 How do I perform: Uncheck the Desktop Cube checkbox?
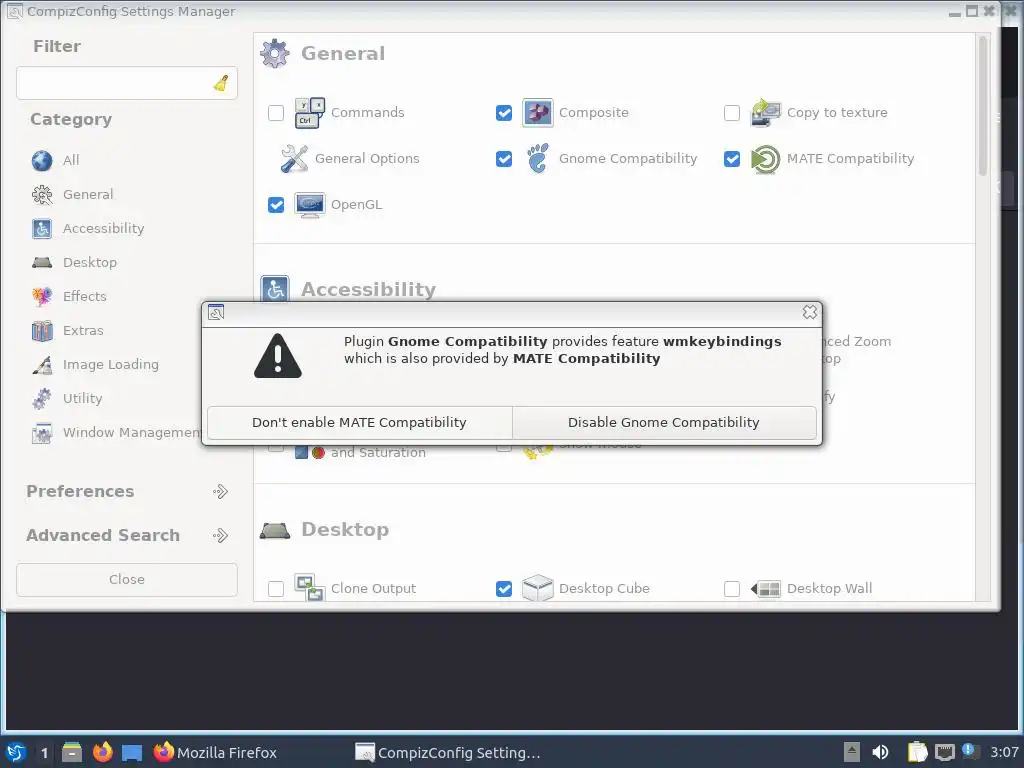point(504,588)
